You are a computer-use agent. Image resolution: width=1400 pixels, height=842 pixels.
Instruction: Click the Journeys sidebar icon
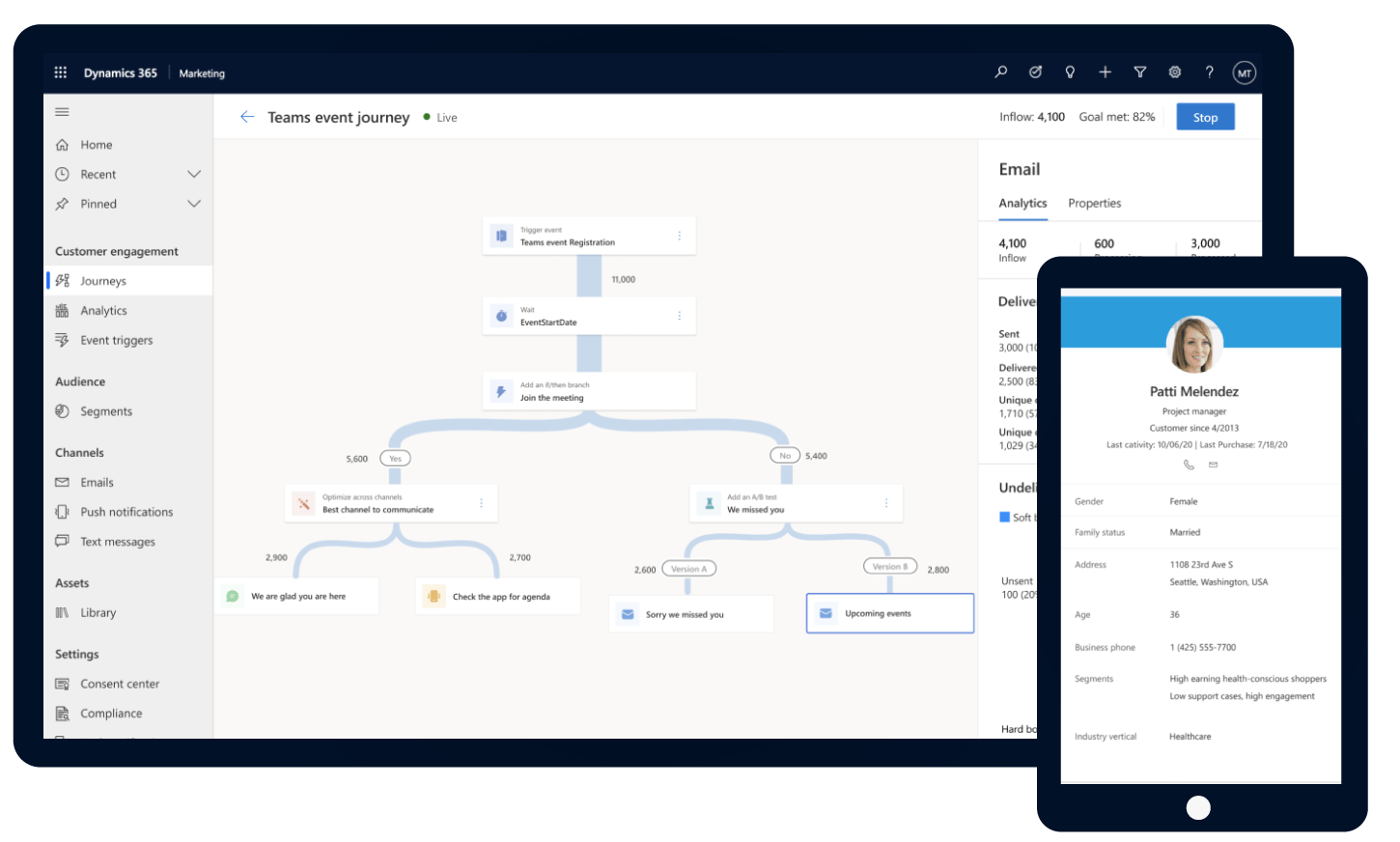[x=62, y=281]
